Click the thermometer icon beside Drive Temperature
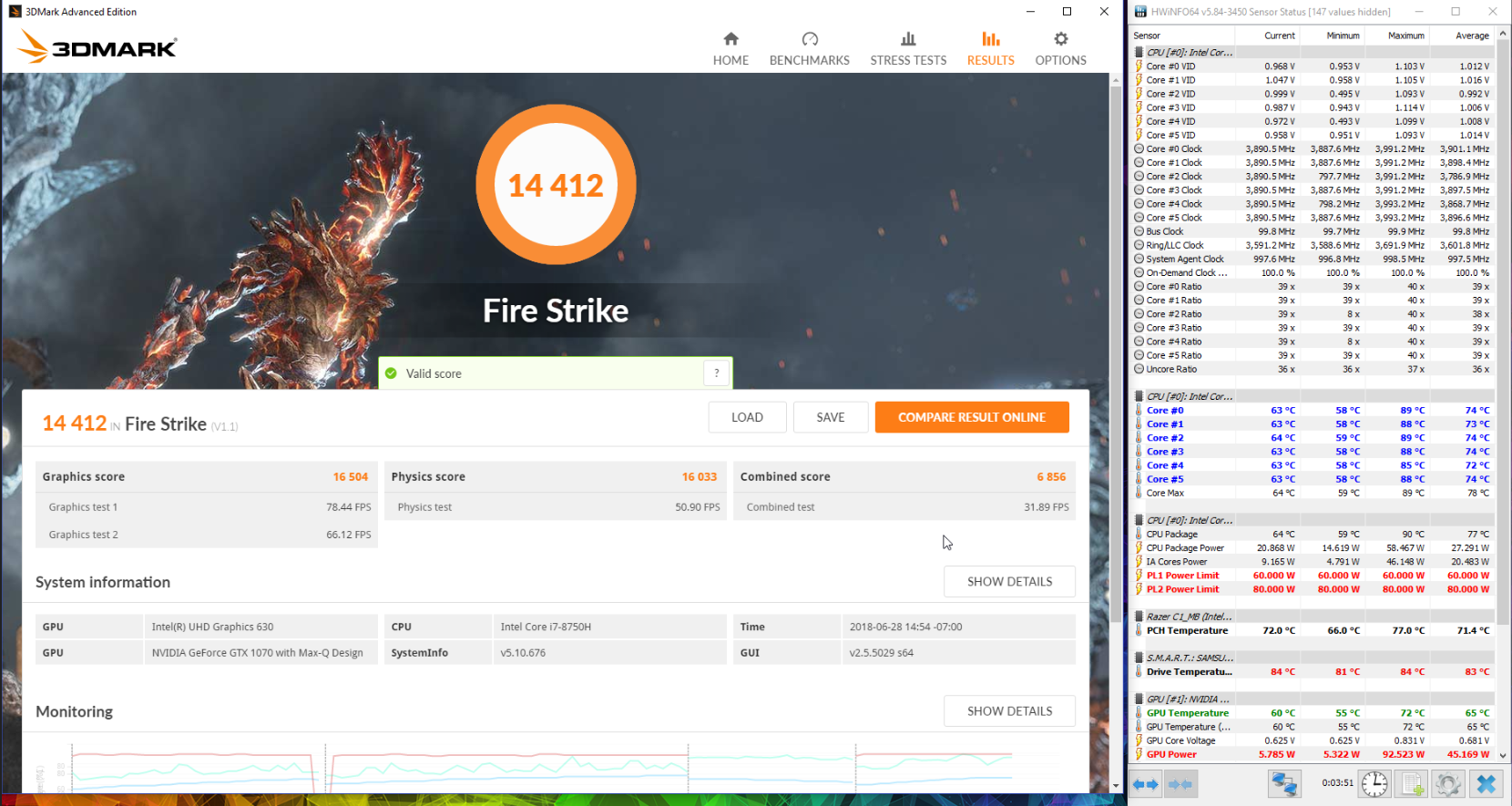The width and height of the screenshot is (1512, 806). (1139, 671)
